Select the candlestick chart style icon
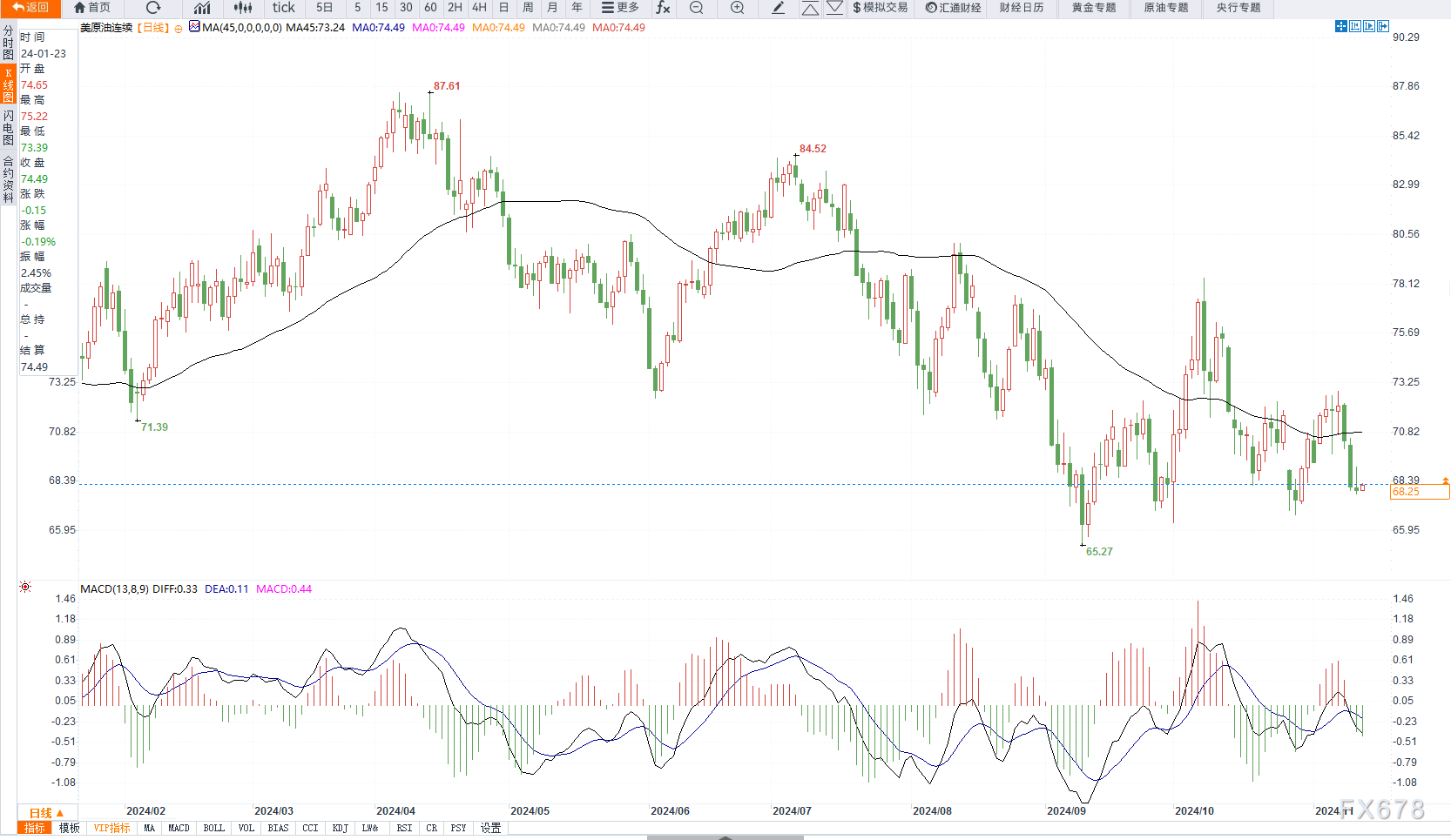 (x=243, y=8)
